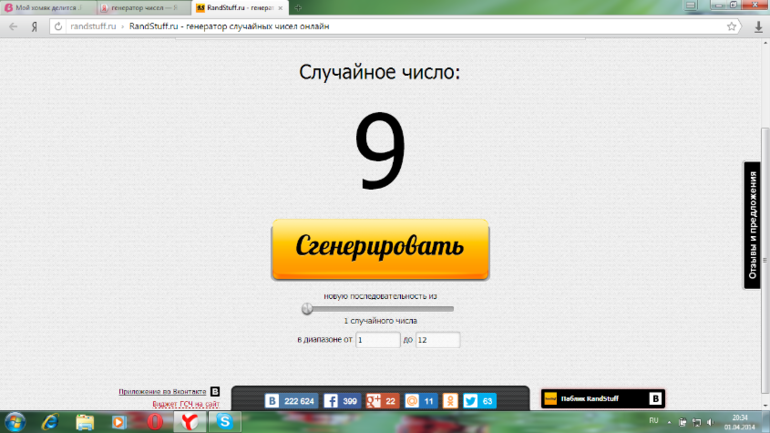Switch to генератор чисел browser tab

point(143,8)
